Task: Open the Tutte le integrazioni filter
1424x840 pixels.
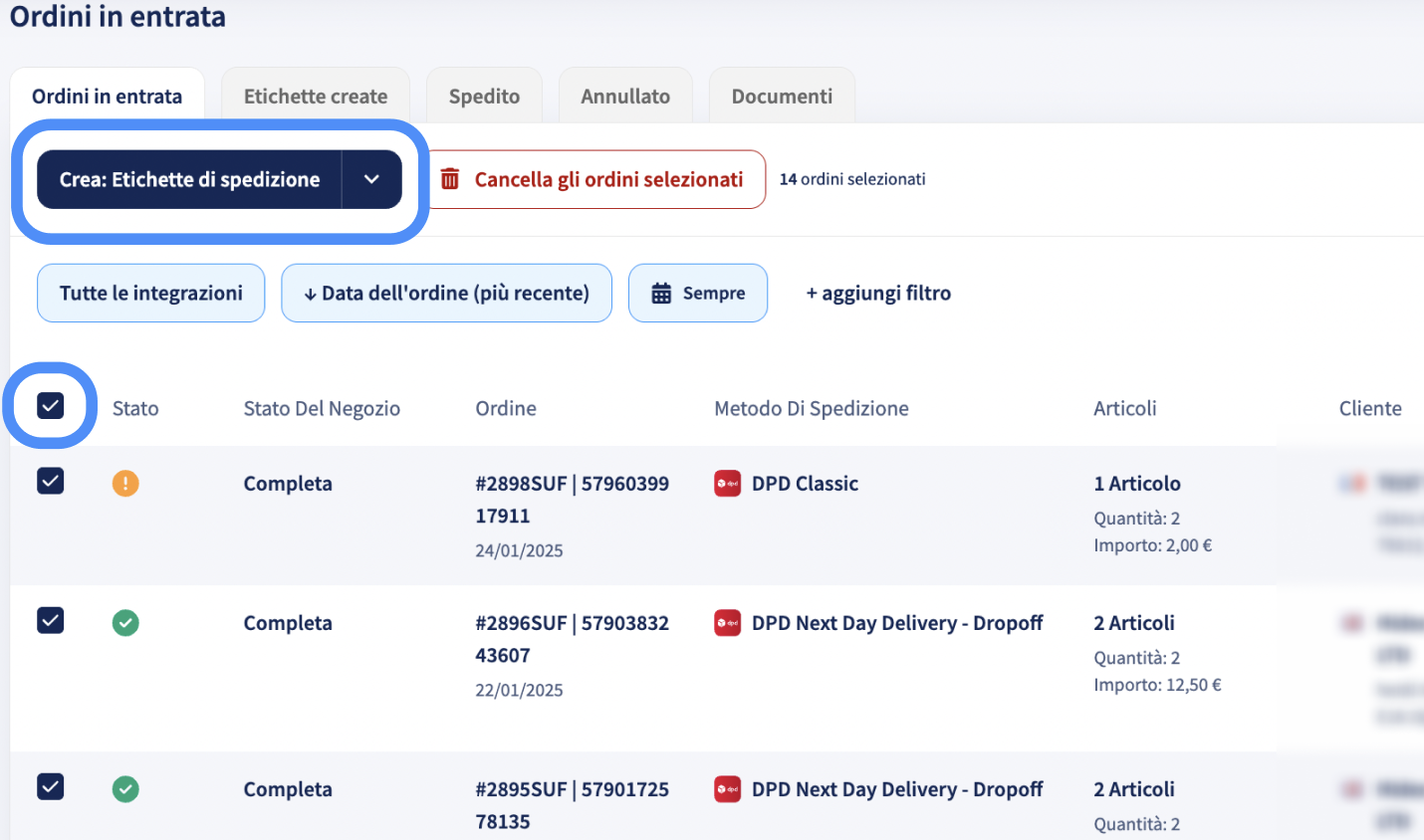Action: (x=151, y=293)
